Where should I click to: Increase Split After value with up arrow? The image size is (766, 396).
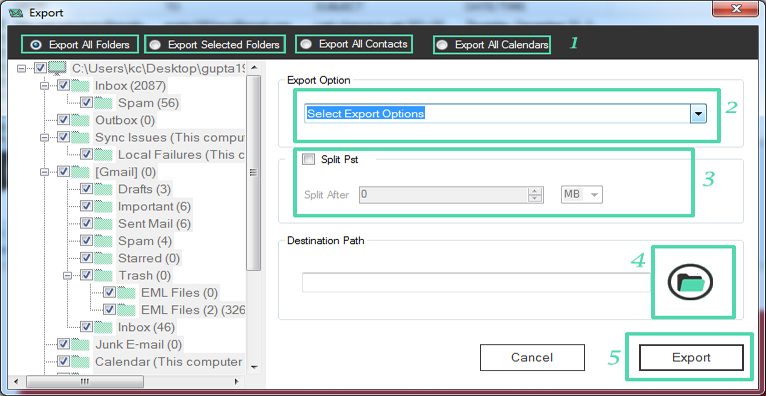pos(535,191)
